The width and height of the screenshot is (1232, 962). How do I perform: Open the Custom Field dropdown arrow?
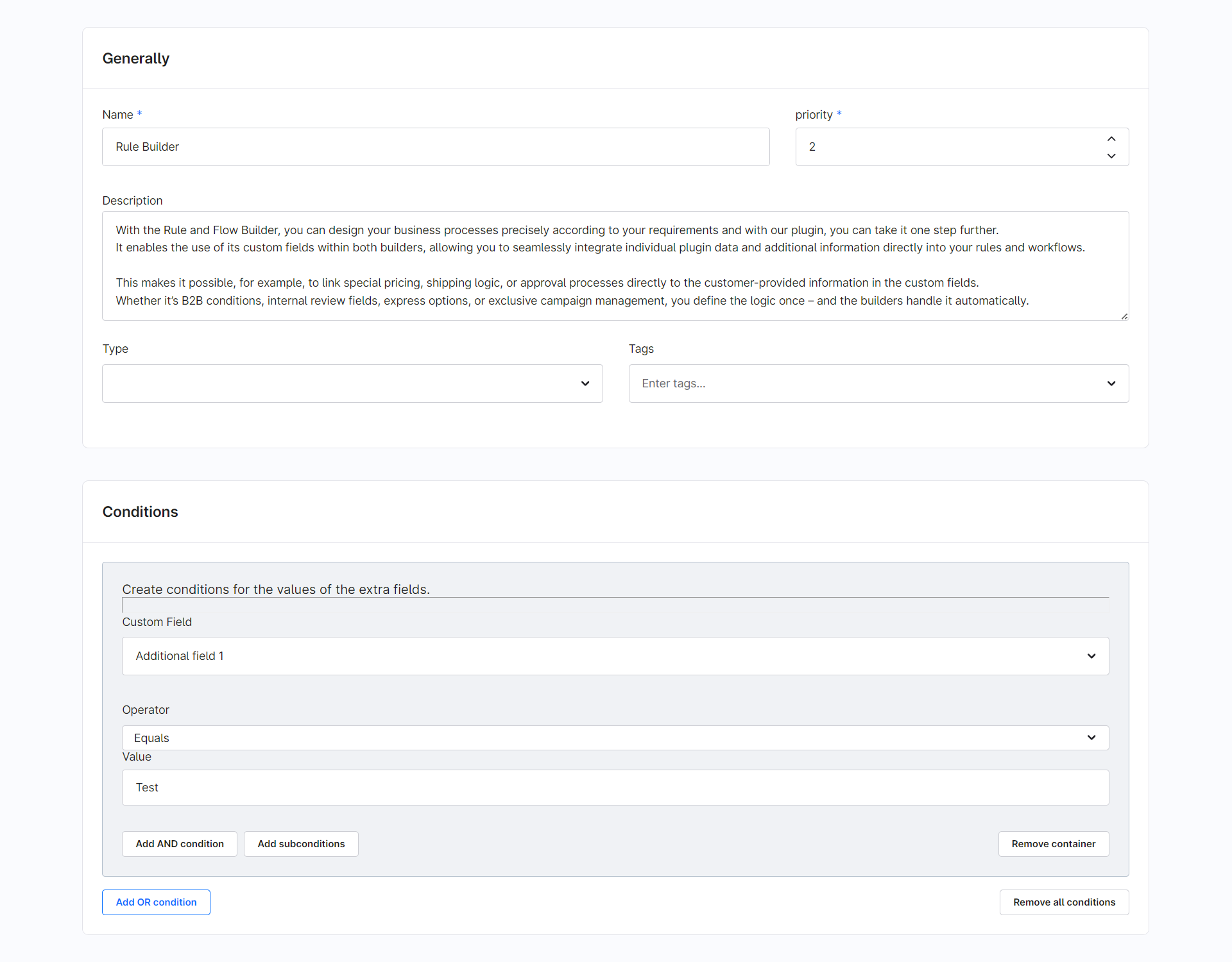click(x=1091, y=656)
